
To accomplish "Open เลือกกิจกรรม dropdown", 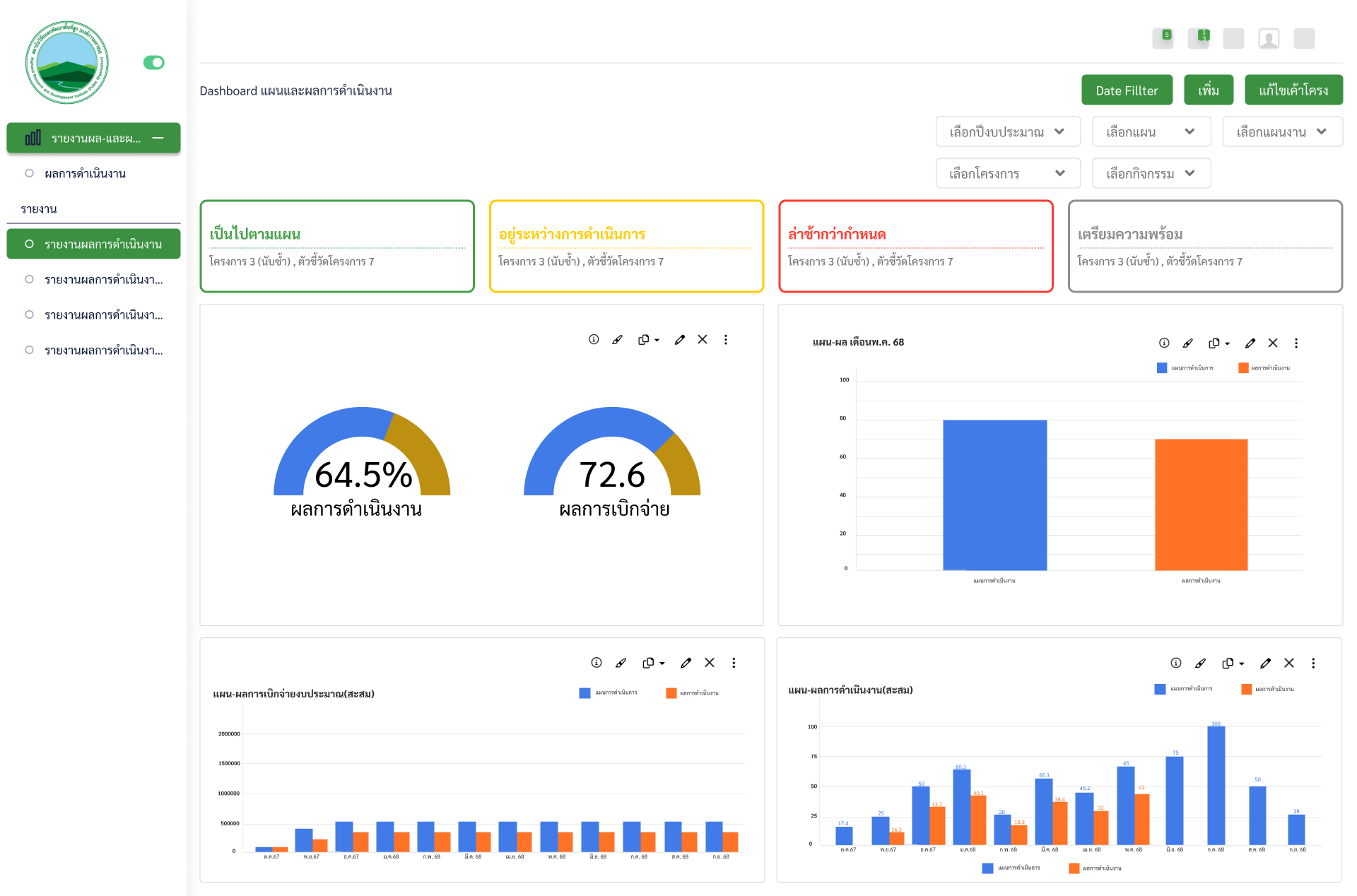I will coord(1151,174).
